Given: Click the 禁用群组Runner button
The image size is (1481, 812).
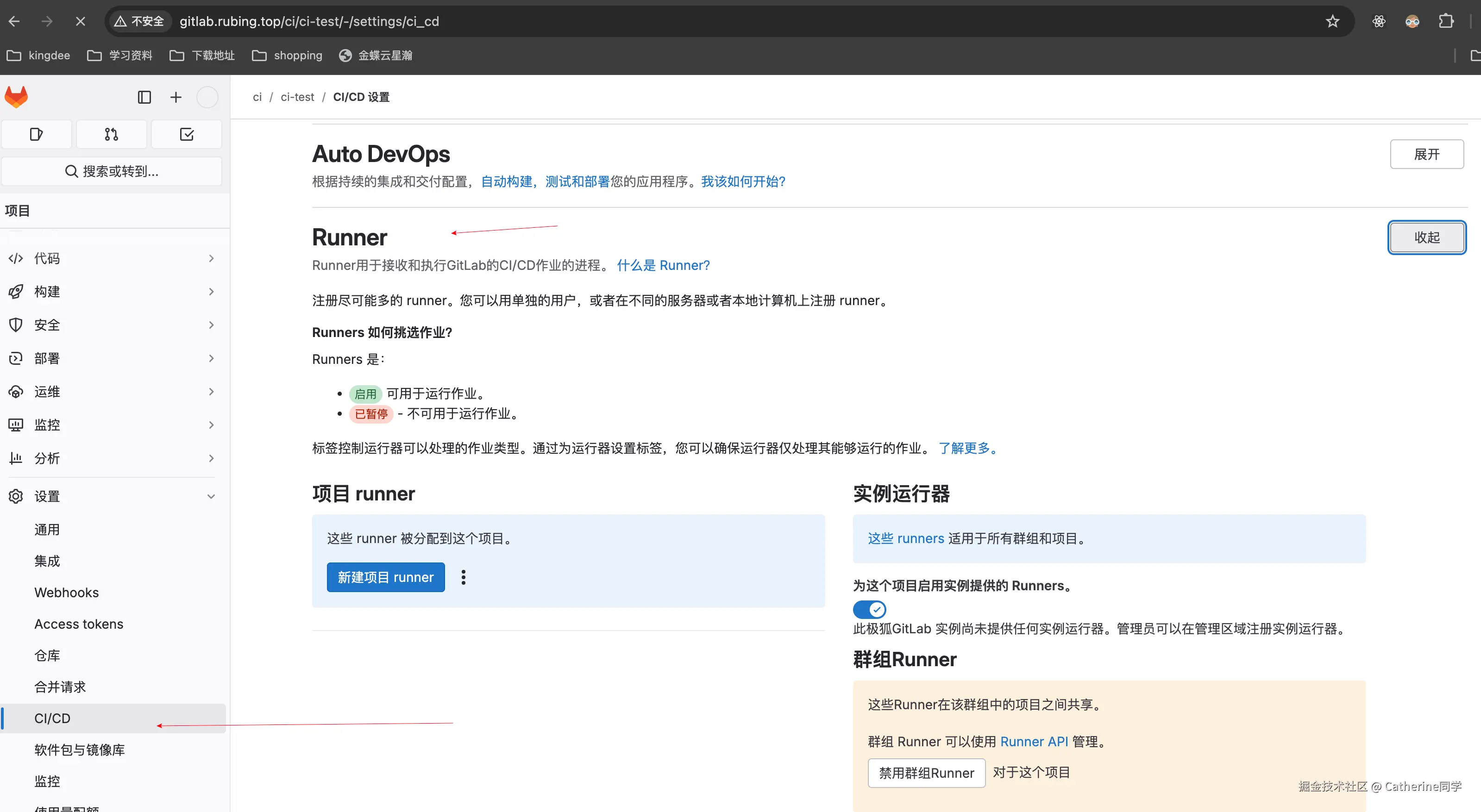Looking at the screenshot, I should point(926,773).
